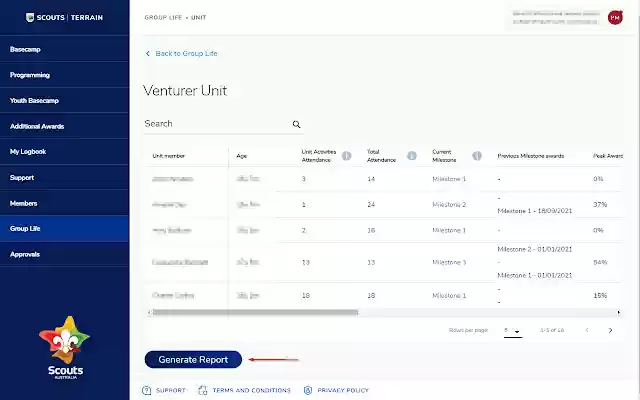The height and width of the screenshot is (400, 640).
Task: Open Support in the sidebar
Action: [64, 178]
